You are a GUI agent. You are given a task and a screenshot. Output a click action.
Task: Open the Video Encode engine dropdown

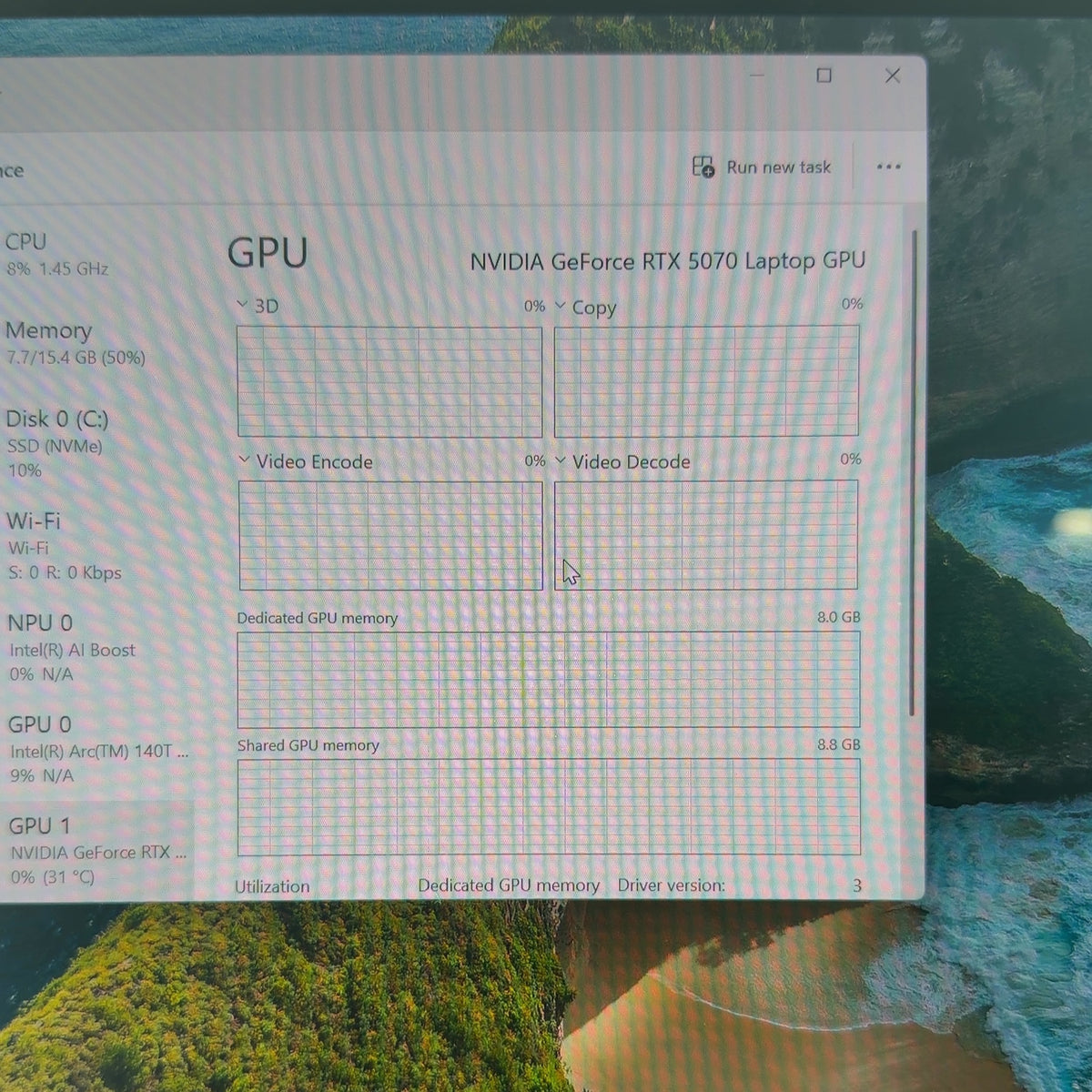[244, 460]
